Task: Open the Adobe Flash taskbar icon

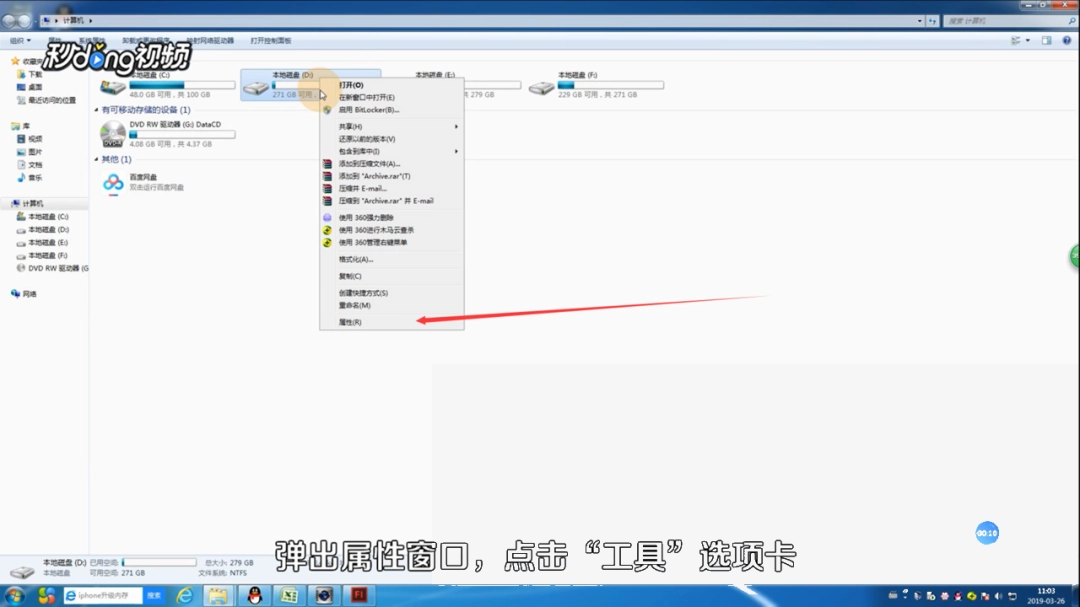Action: click(359, 595)
